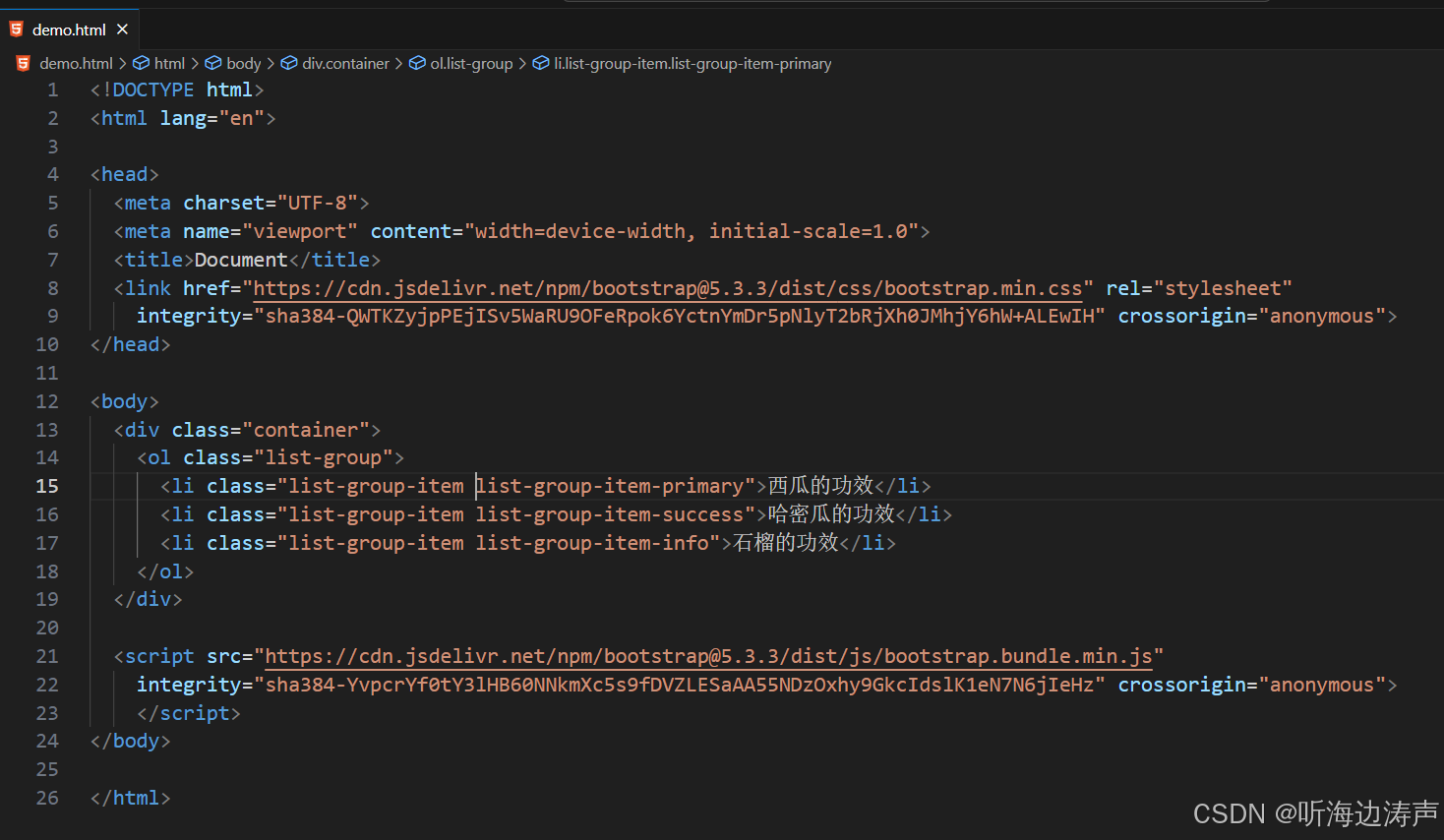Open the div.container breadcrumb segment
This screenshot has width=1444, height=840.
pyautogui.click(x=345, y=64)
